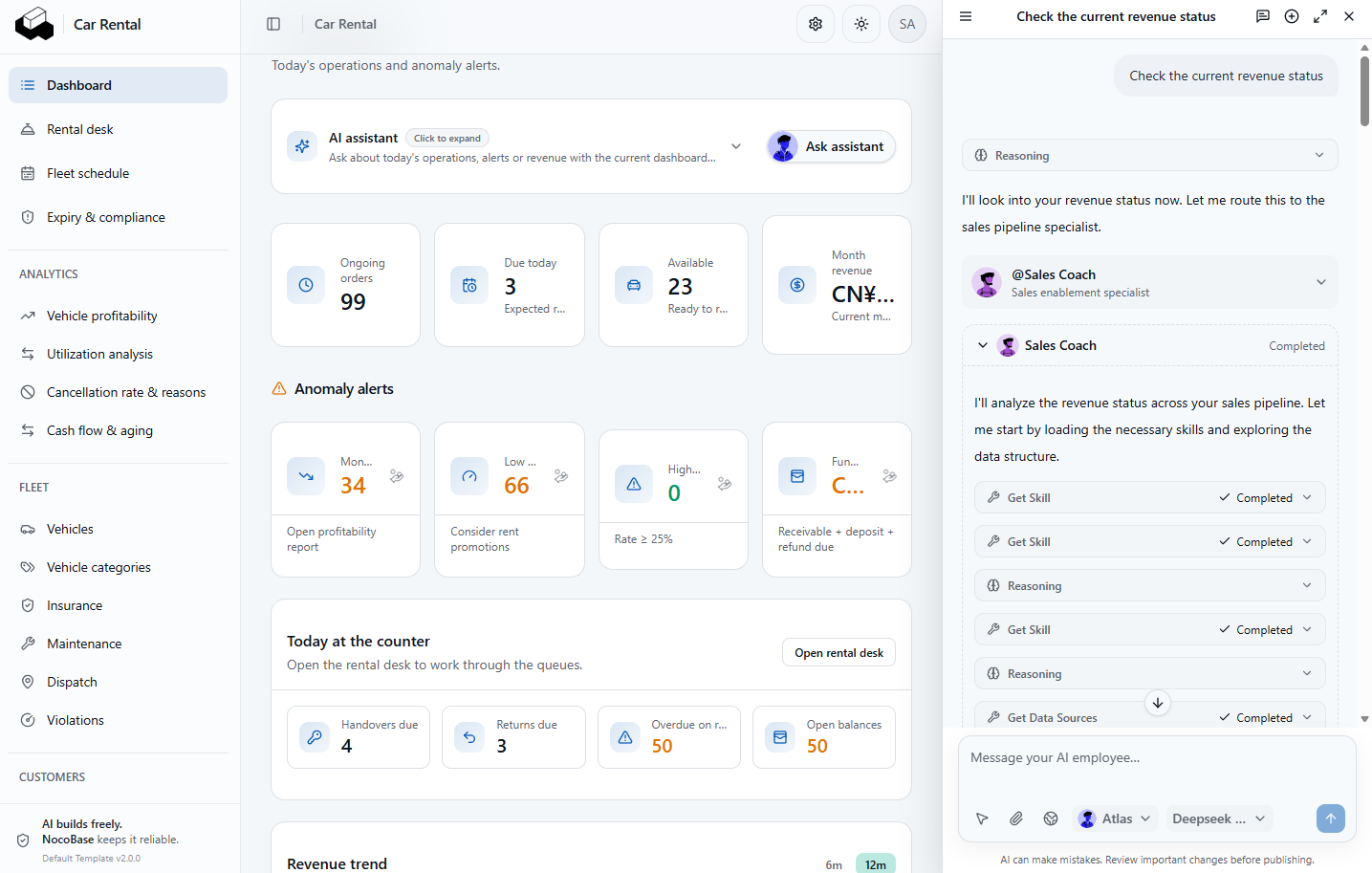This screenshot has width=1372, height=873.
Task: Click the Ongoing orders clock icon
Action: 306,285
